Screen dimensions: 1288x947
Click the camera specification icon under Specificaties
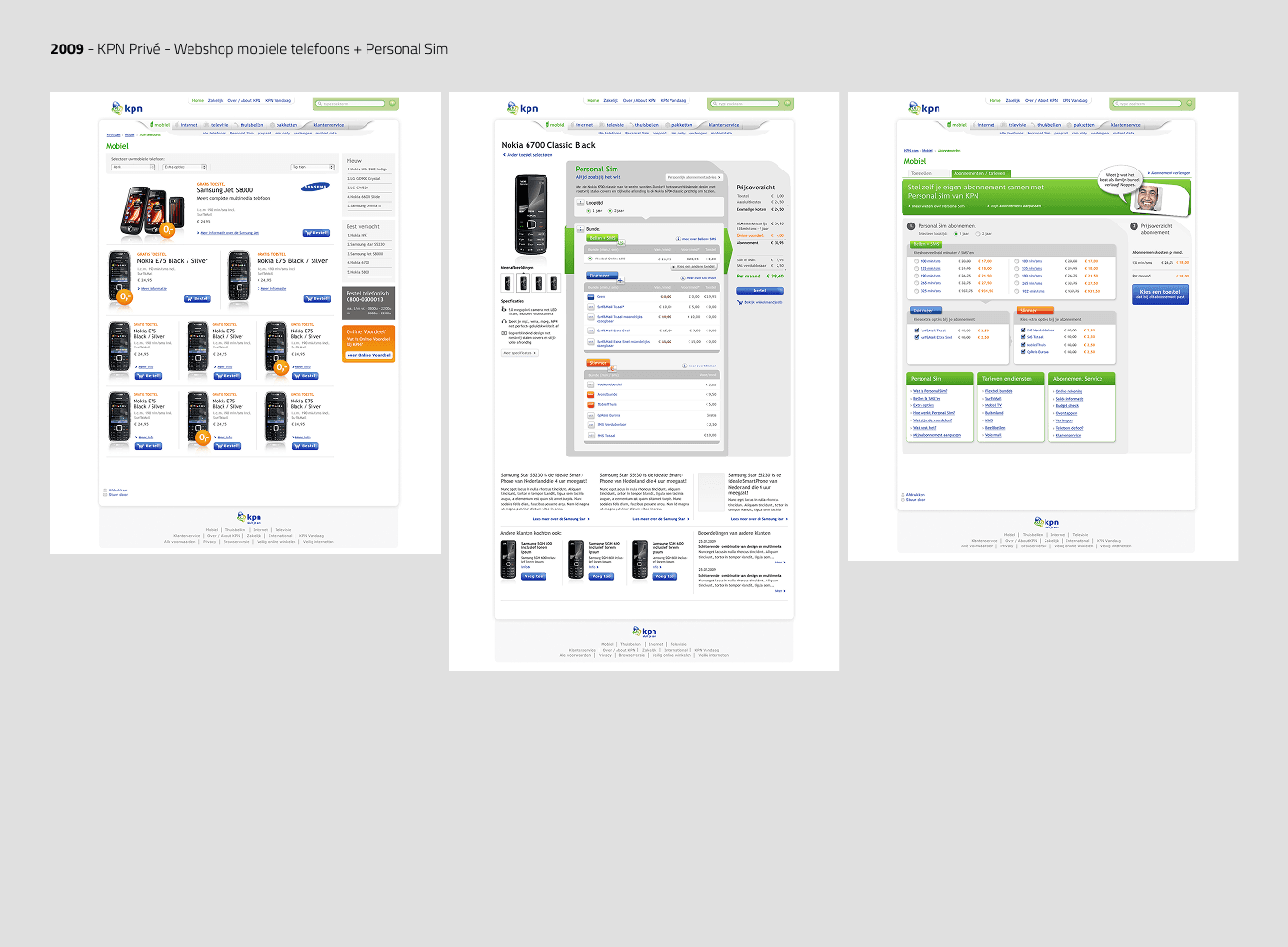pyautogui.click(x=504, y=310)
